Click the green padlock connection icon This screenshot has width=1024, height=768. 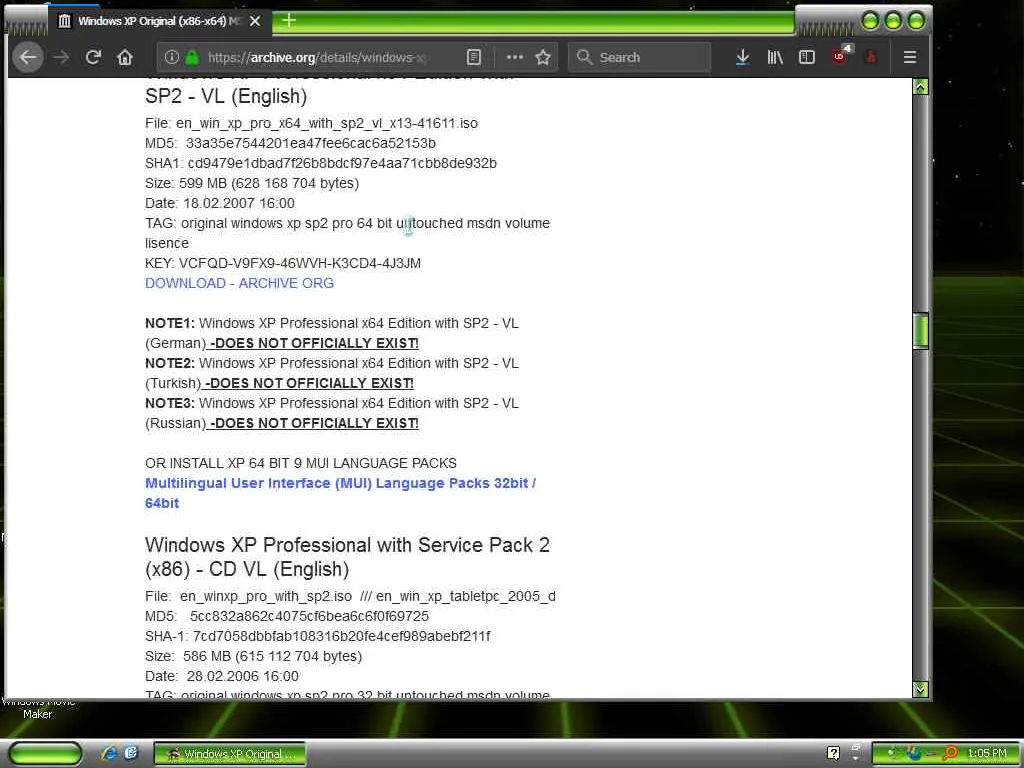[192, 57]
